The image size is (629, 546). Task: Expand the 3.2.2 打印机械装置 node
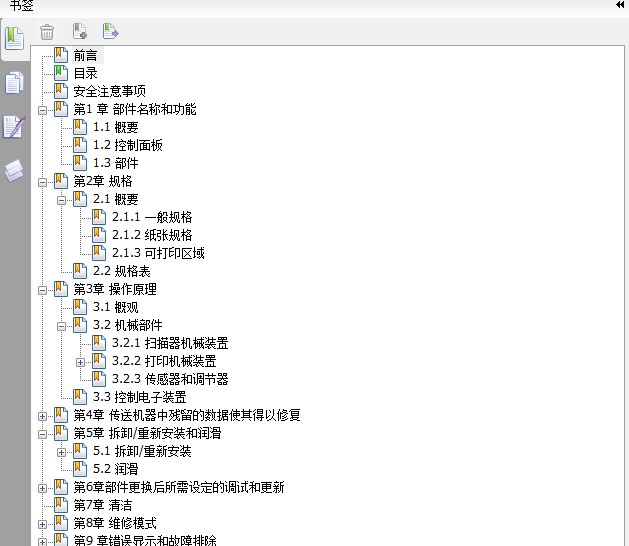81,362
